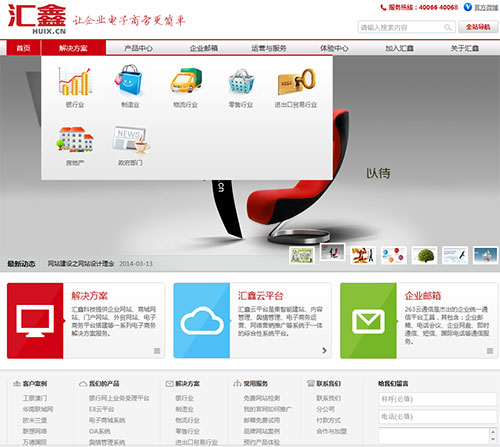Screen dimensions: 500x447
Task: Select the red and yellow figure banner thumbnail
Action: tap(363, 255)
